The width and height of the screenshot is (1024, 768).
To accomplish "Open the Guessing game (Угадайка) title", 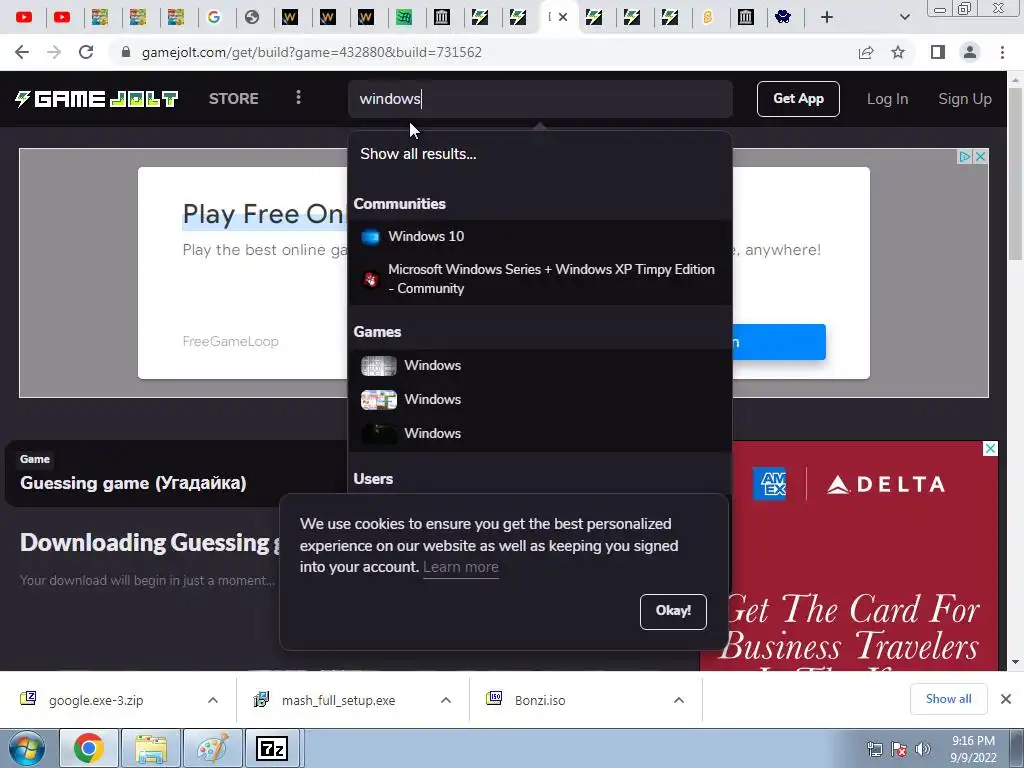I will point(133,483).
